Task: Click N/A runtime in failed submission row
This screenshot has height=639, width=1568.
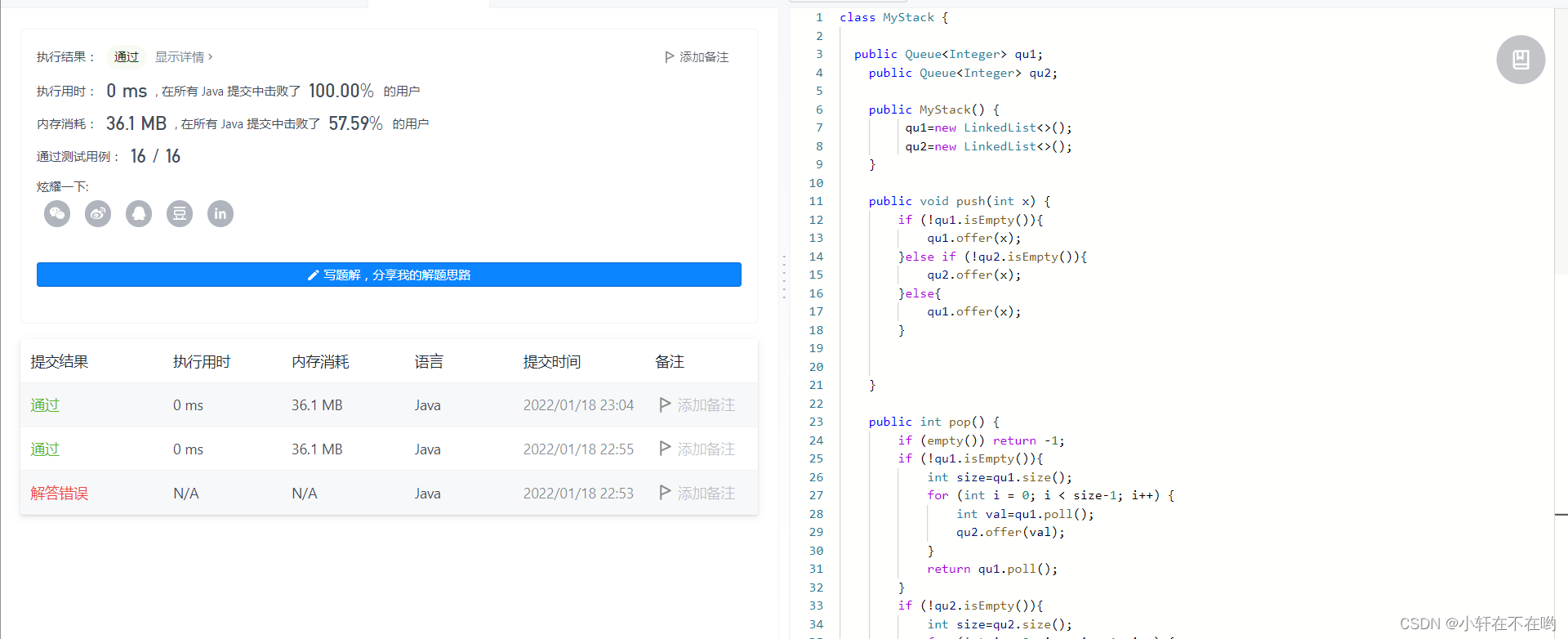Action: 186,494
